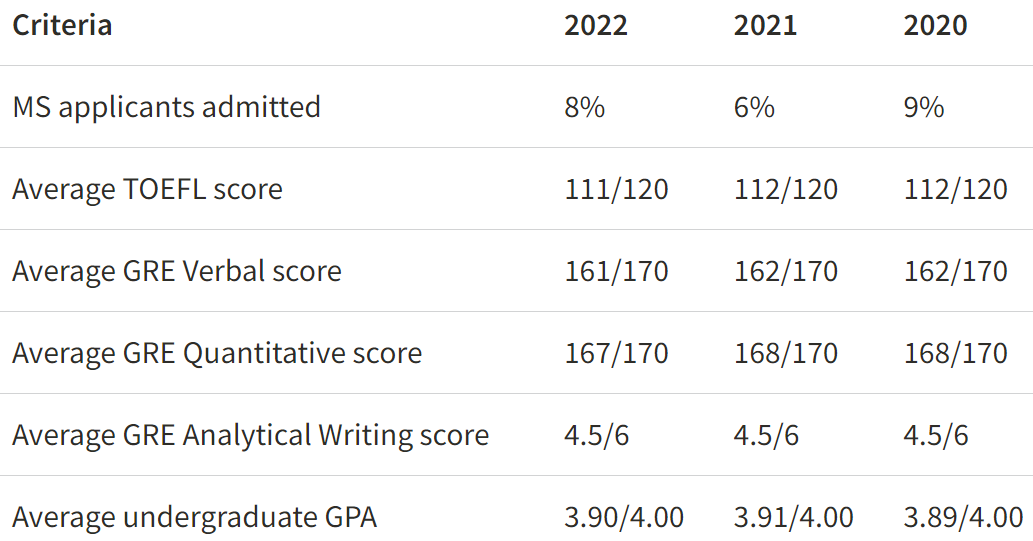
Task: Select the 167/170 GRE Quantitative cell
Action: (616, 353)
